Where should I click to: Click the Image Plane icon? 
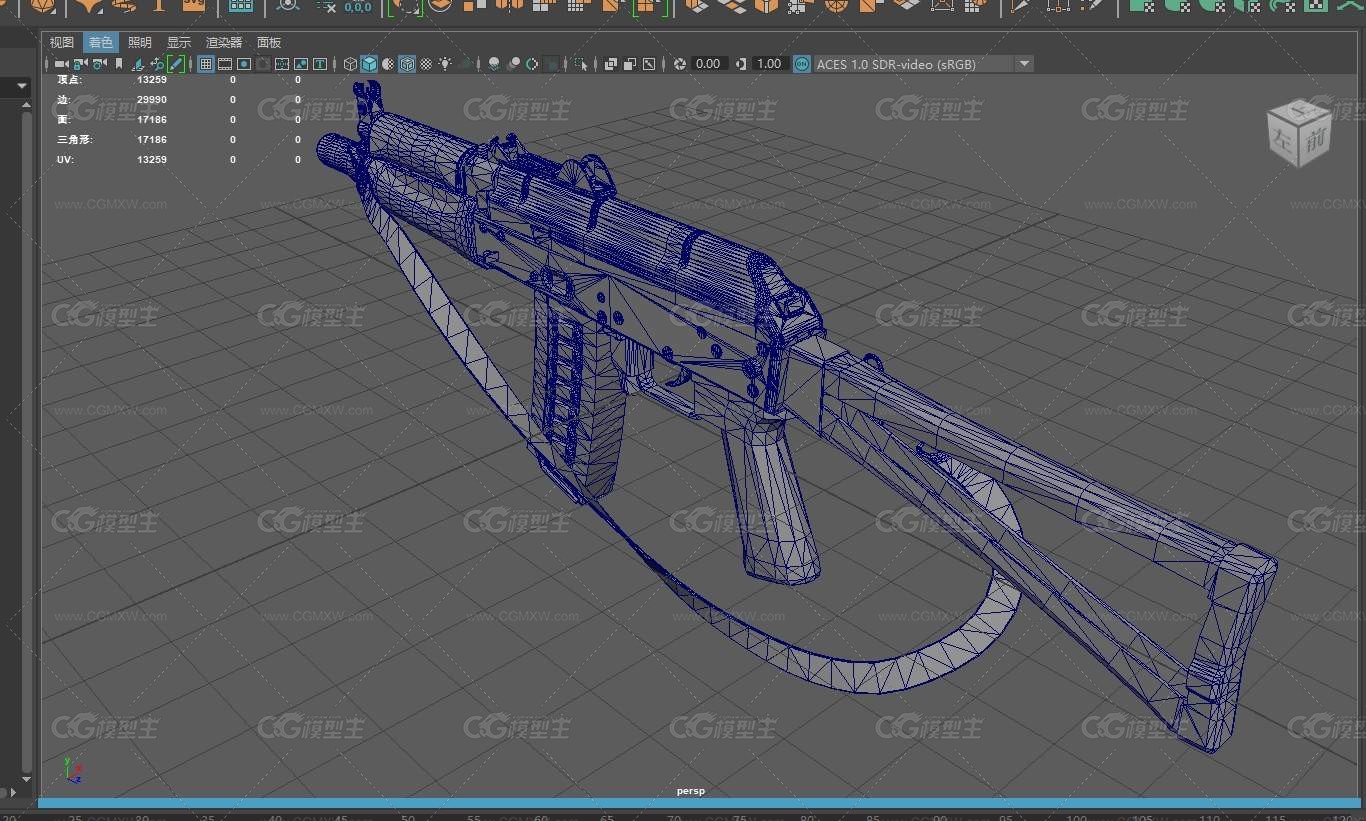[x=138, y=64]
